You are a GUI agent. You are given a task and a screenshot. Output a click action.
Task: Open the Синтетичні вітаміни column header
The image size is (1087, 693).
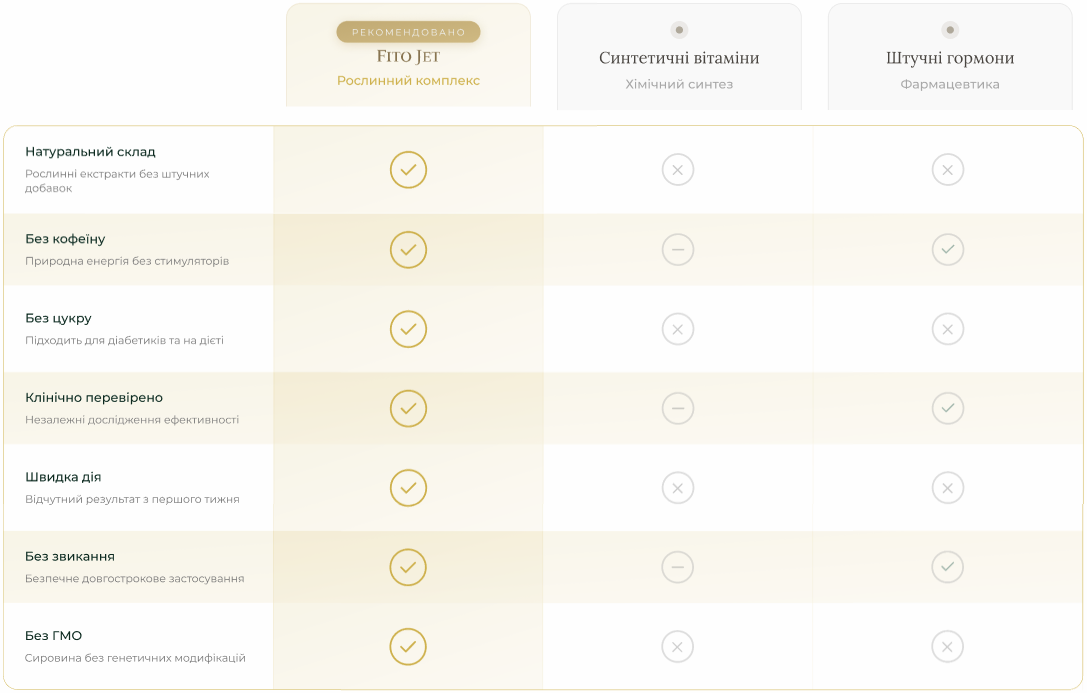click(679, 57)
